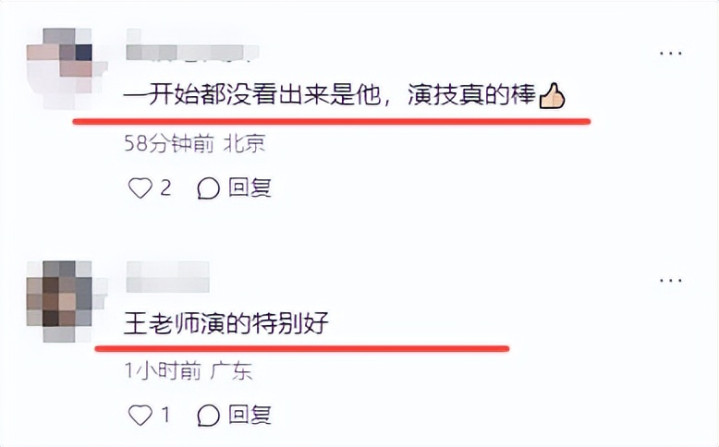Click the like count 2 beside the heart
719x447 pixels.
pos(166,188)
